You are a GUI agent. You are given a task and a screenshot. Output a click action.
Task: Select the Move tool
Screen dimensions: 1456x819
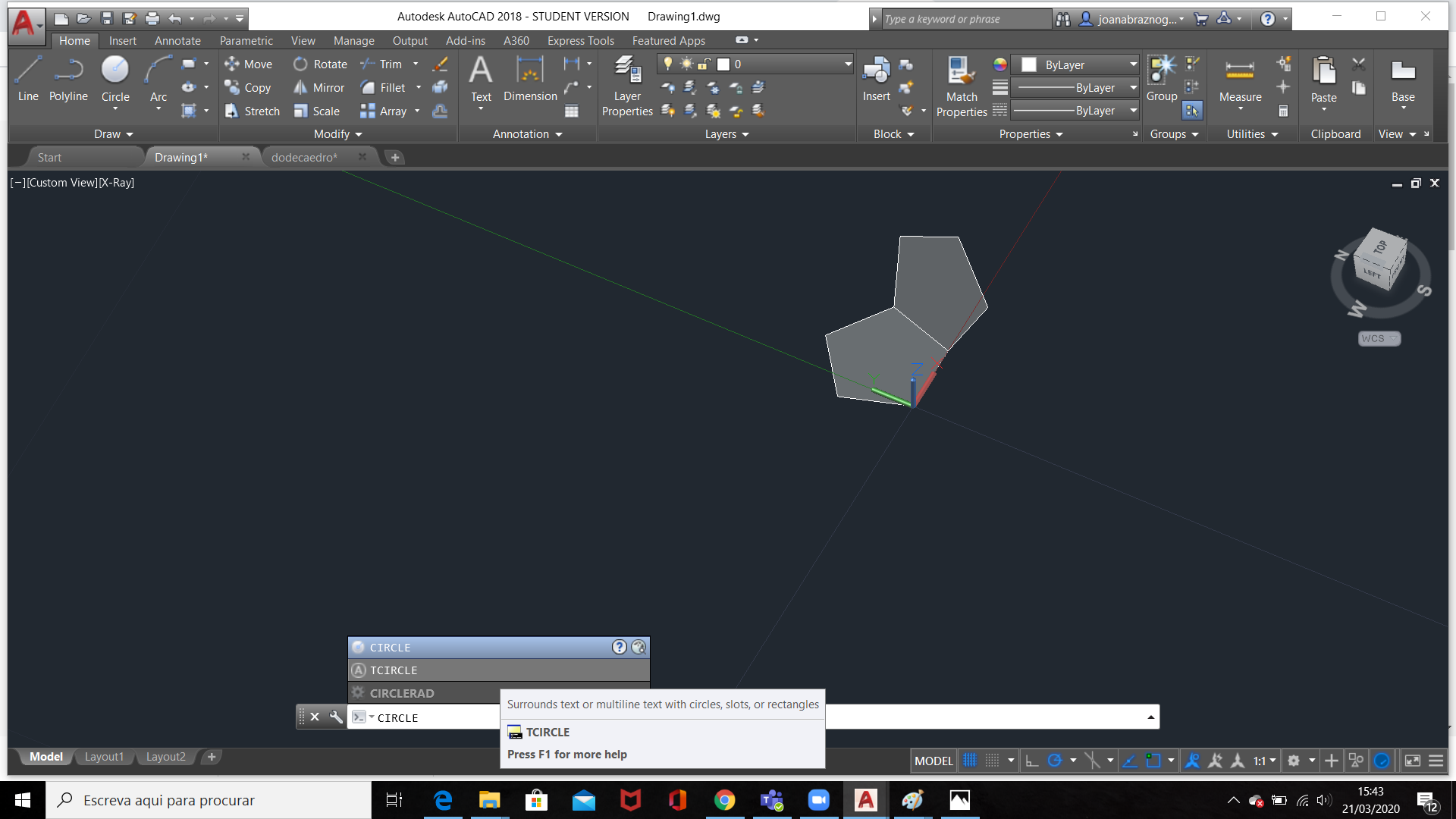tap(248, 64)
